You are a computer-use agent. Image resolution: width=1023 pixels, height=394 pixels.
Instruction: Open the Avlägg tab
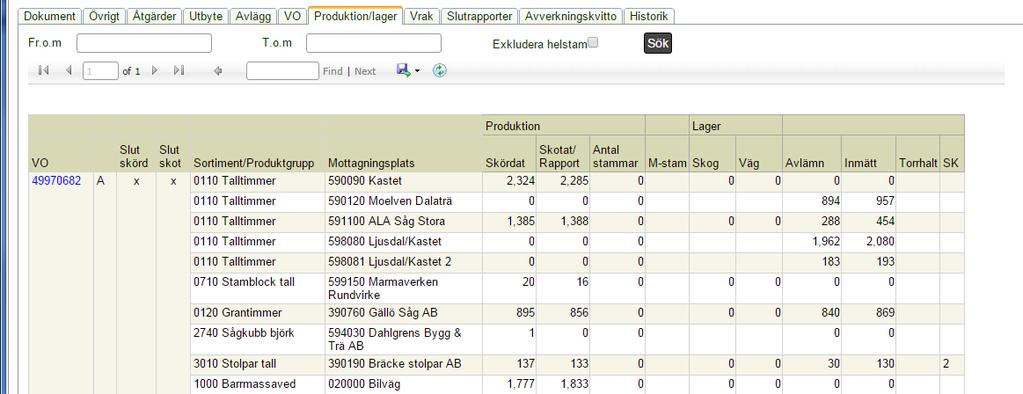click(254, 16)
